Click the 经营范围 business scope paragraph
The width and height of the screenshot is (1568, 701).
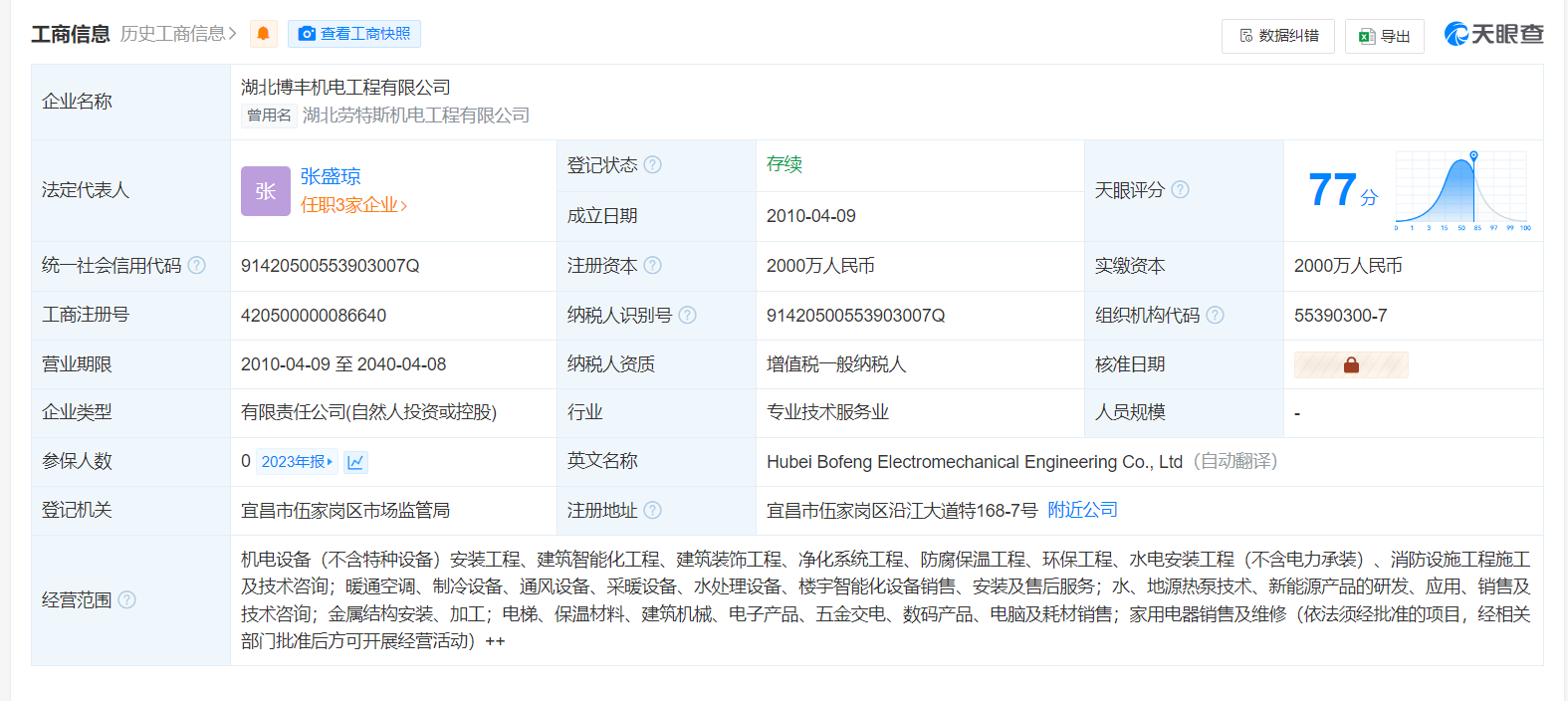pos(886,600)
